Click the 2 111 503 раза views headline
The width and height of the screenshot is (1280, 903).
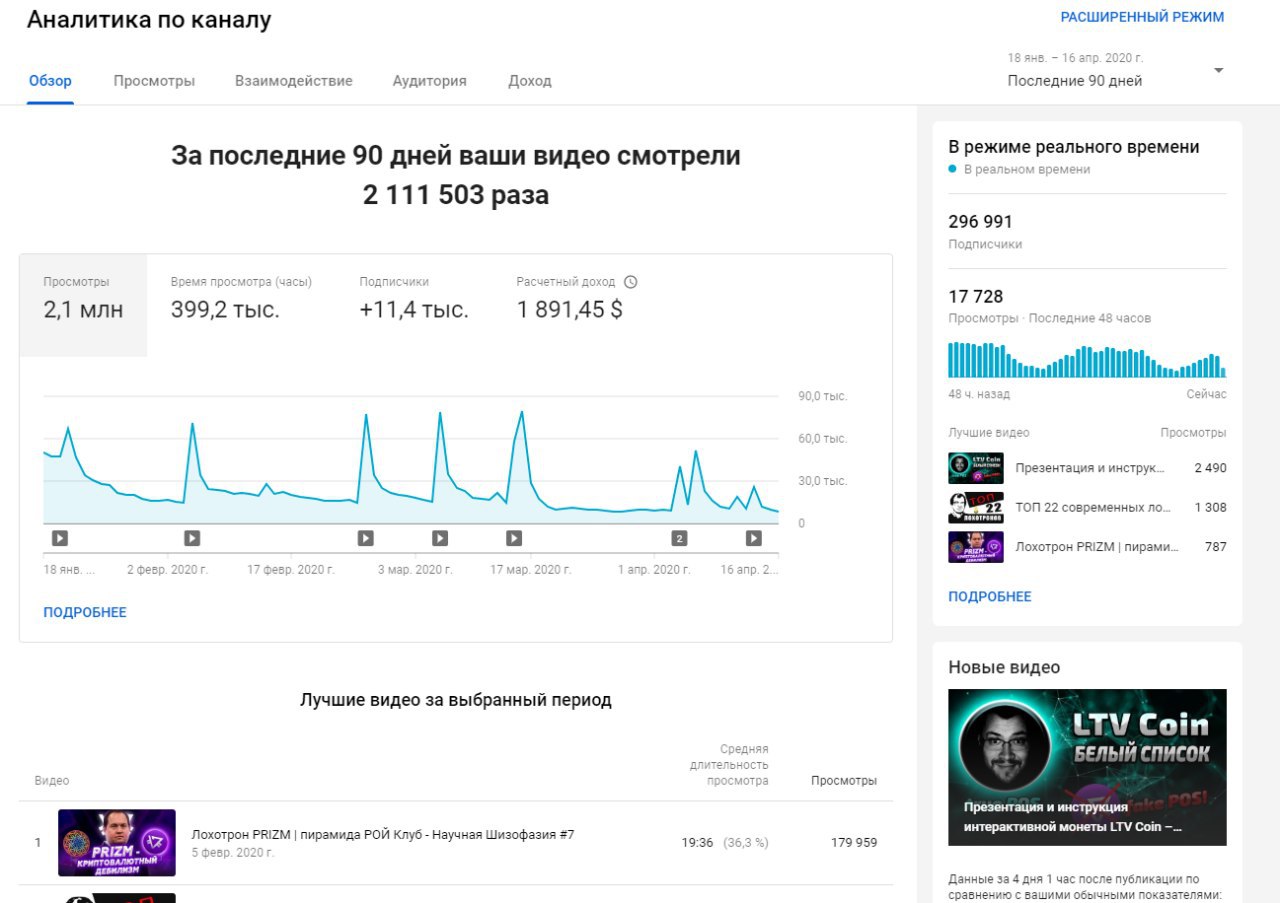point(456,194)
